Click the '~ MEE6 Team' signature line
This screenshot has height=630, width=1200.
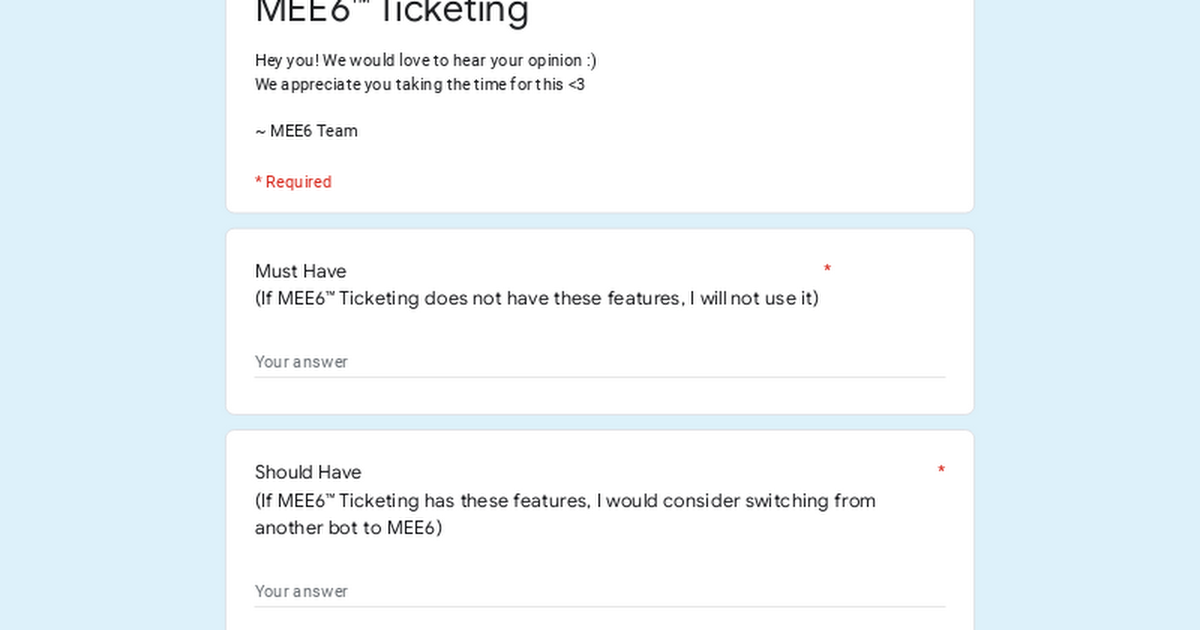pyautogui.click(x=306, y=131)
